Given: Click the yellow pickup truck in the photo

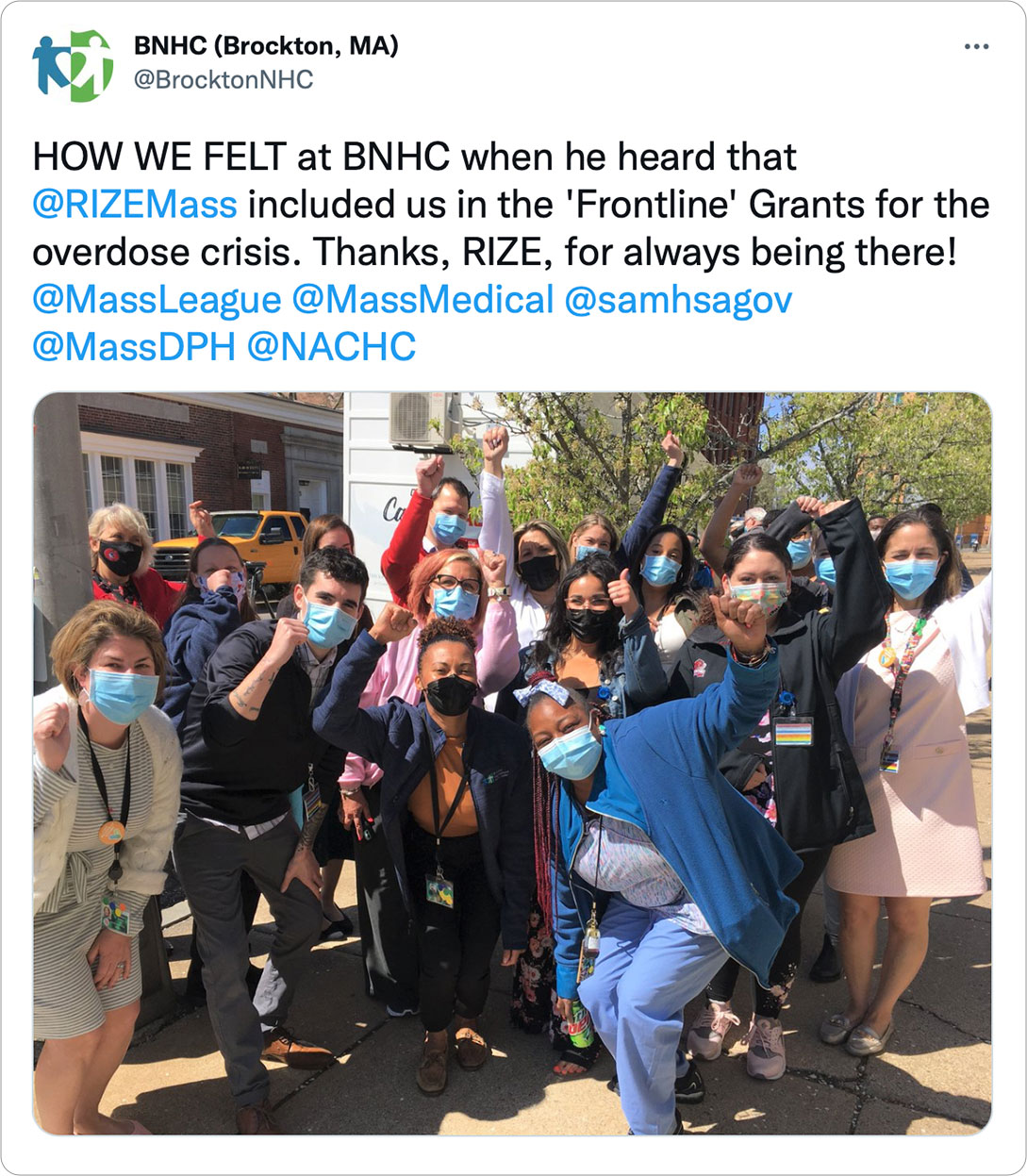Looking at the screenshot, I should [231, 546].
